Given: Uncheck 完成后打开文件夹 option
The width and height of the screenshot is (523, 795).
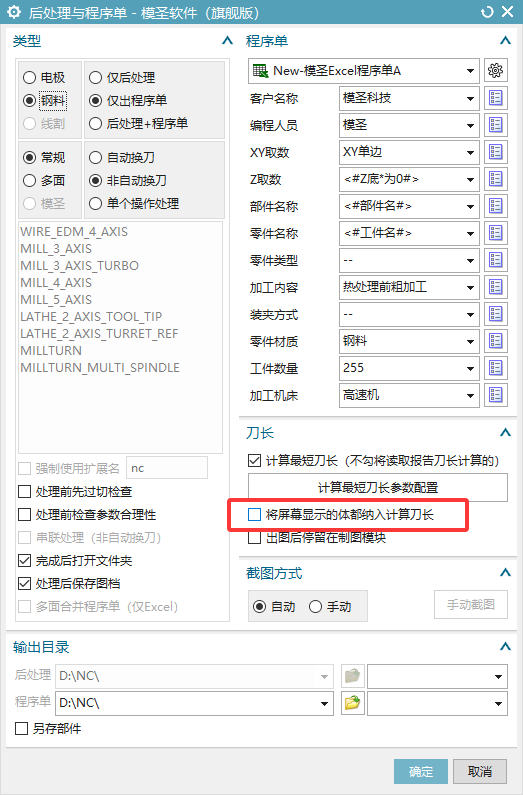Looking at the screenshot, I should [x=24, y=560].
